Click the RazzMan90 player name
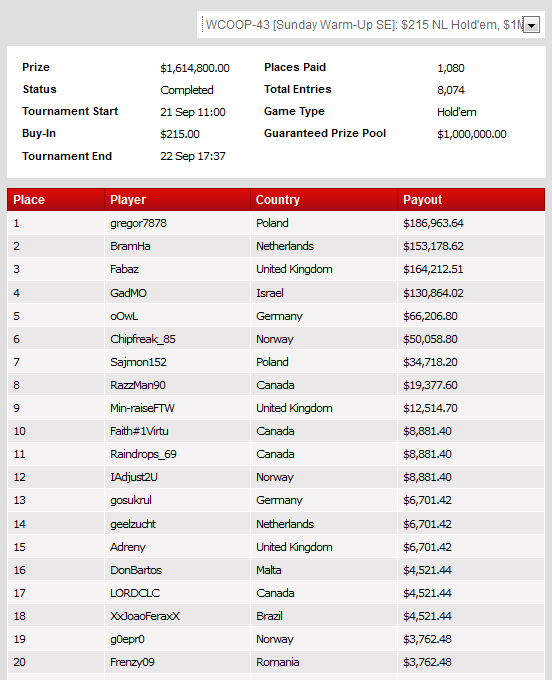This screenshot has height=680, width=552. pyautogui.click(x=138, y=385)
